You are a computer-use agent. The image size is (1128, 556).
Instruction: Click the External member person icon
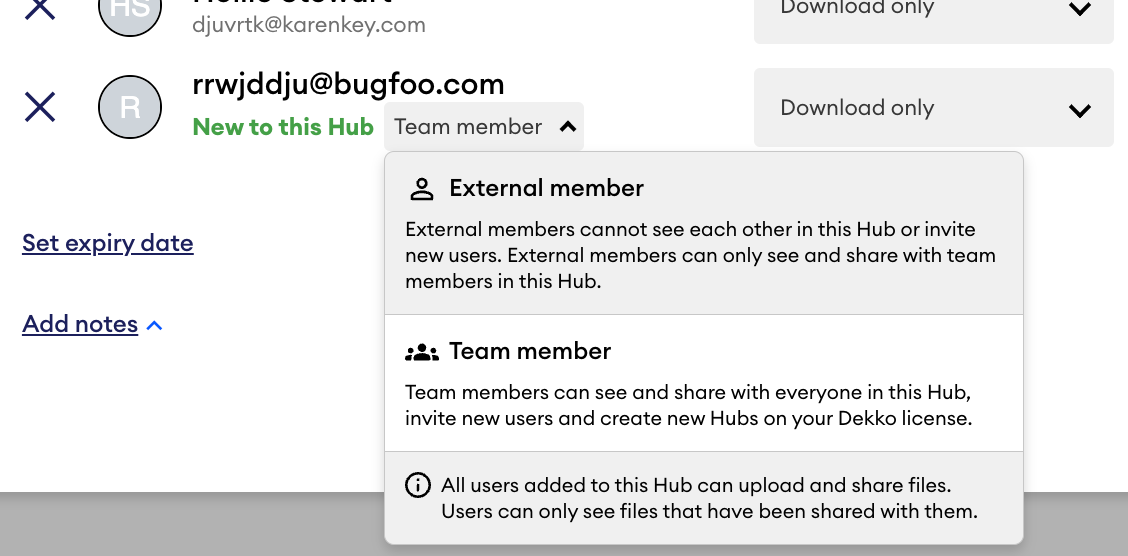pyautogui.click(x=422, y=189)
